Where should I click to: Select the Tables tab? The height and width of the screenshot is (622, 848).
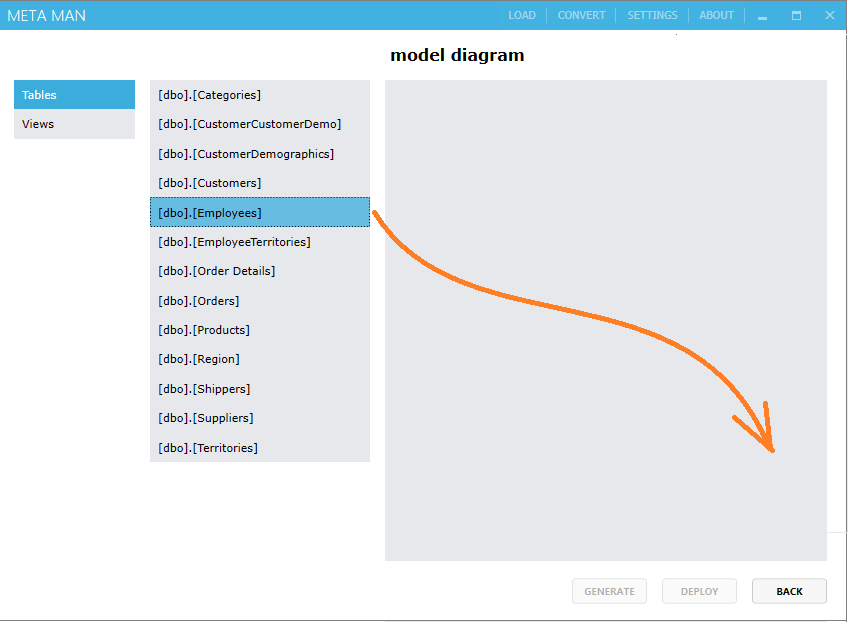point(75,95)
